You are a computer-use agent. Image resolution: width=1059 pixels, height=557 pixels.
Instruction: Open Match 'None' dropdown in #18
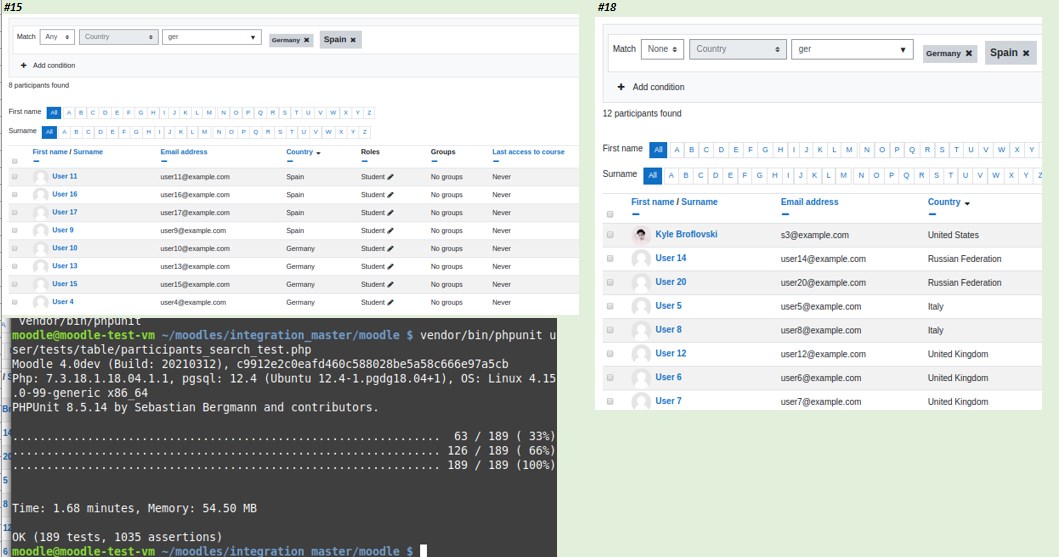tap(662, 49)
